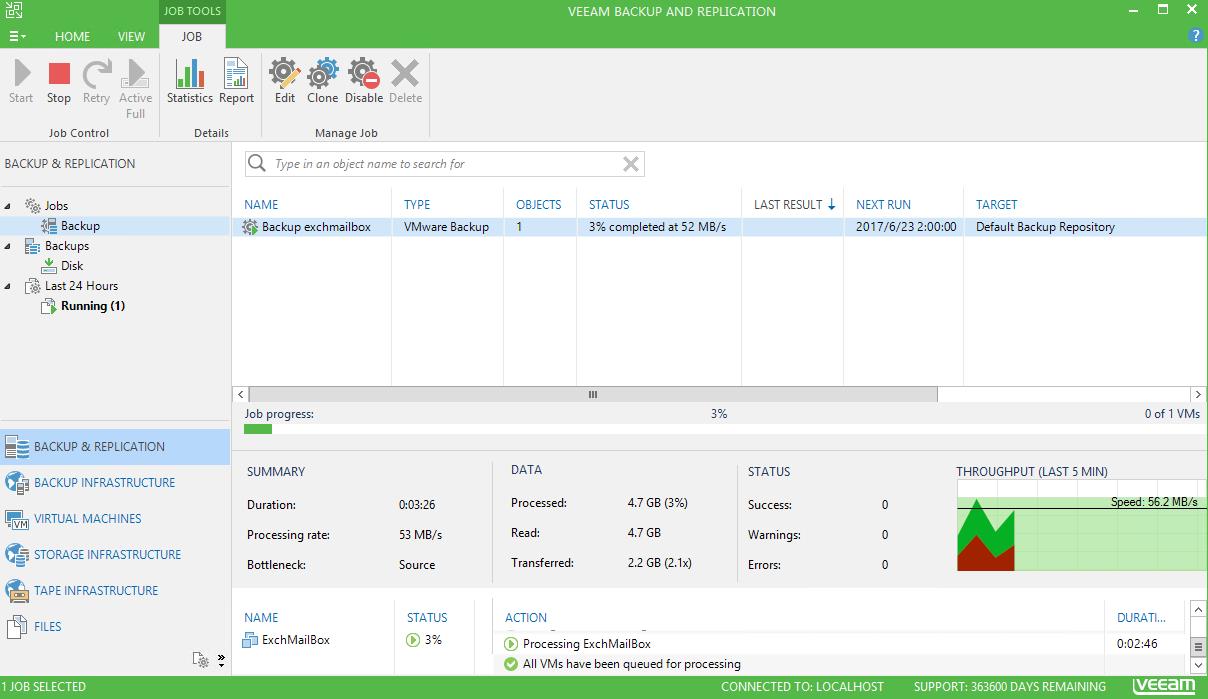Sort jobs by Name column header

click(261, 204)
